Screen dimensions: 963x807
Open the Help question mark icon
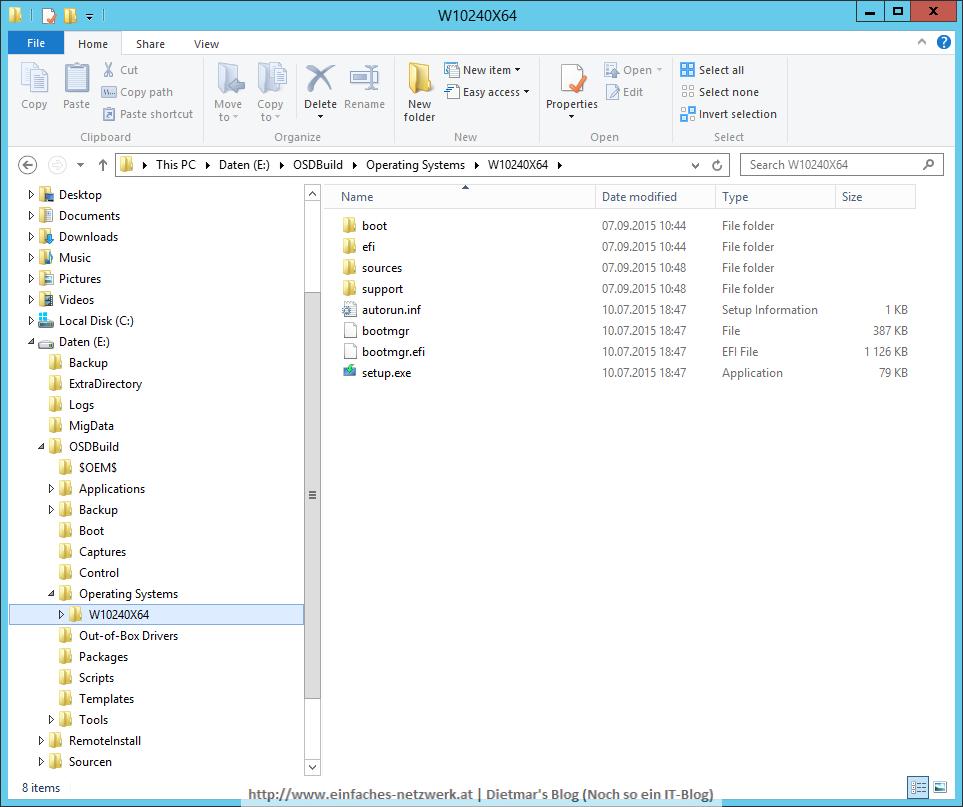[943, 42]
